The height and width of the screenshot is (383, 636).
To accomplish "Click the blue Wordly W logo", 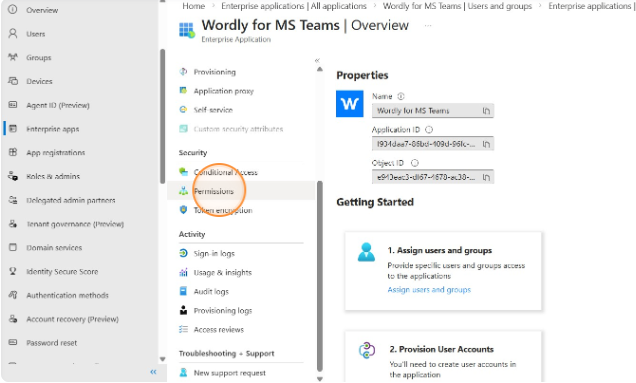I will click(x=350, y=104).
